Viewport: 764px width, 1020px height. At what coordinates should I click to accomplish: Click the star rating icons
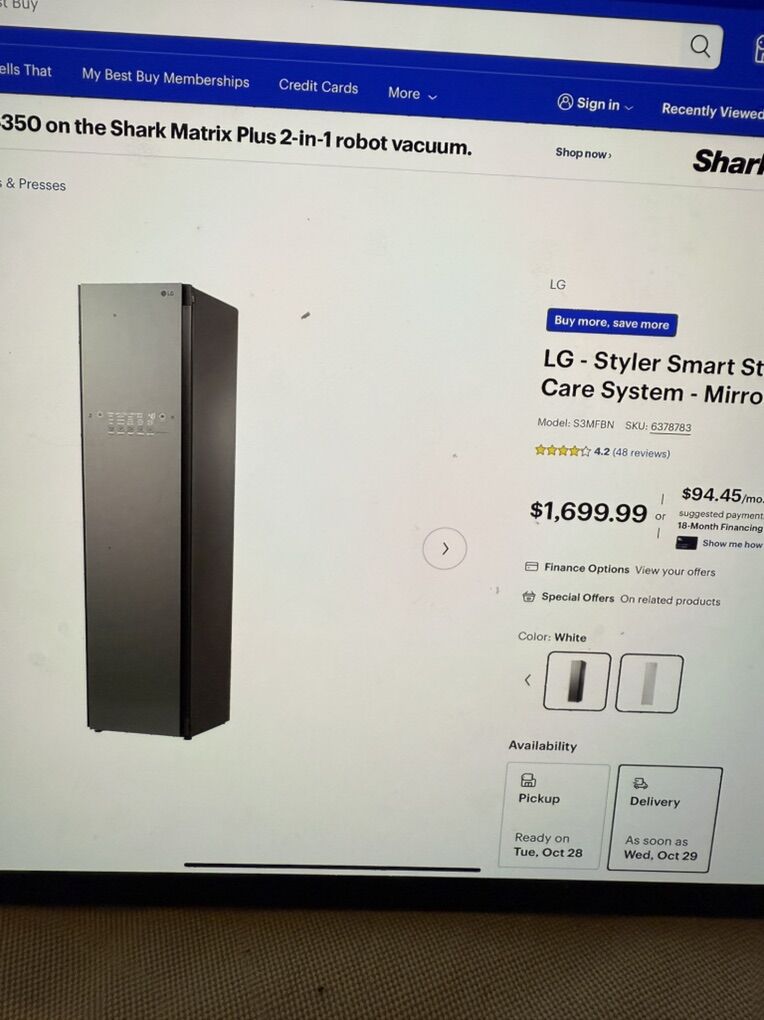[563, 450]
